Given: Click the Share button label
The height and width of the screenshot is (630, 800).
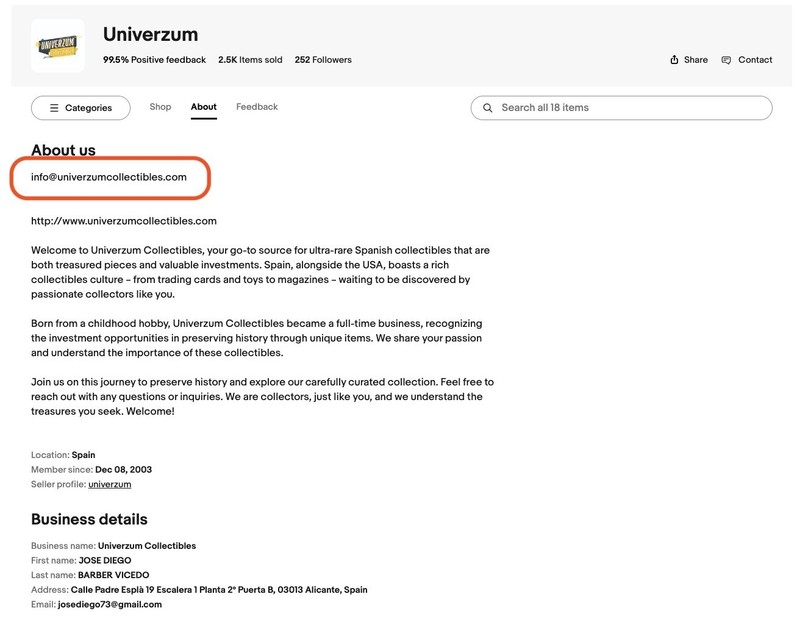Looking at the screenshot, I should pos(696,60).
